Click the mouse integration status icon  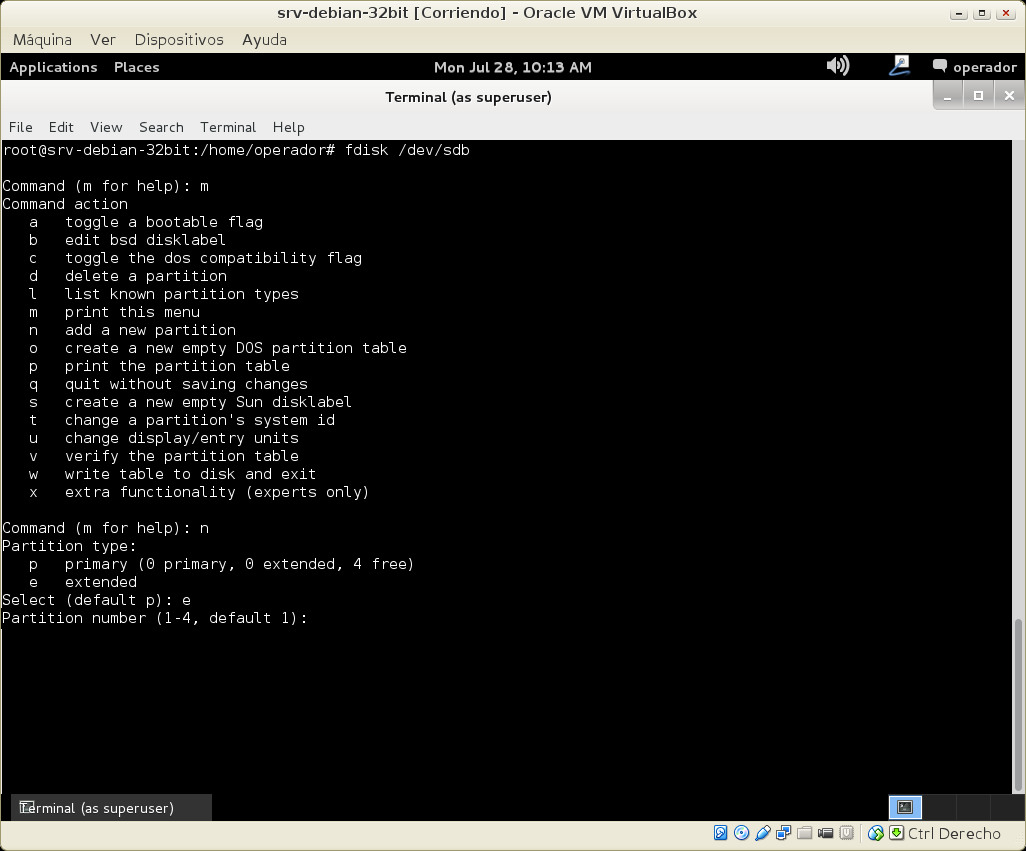click(x=876, y=833)
